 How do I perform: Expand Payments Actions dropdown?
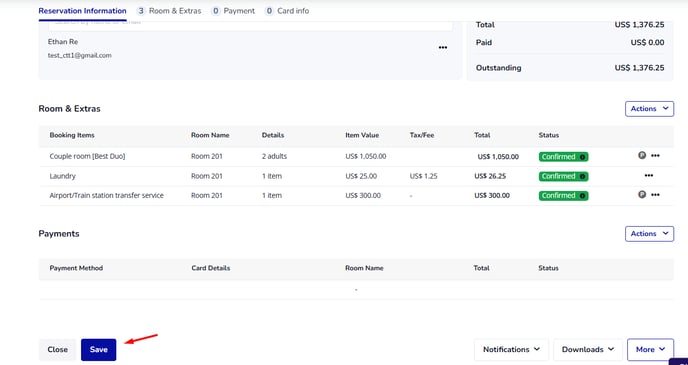pos(649,234)
